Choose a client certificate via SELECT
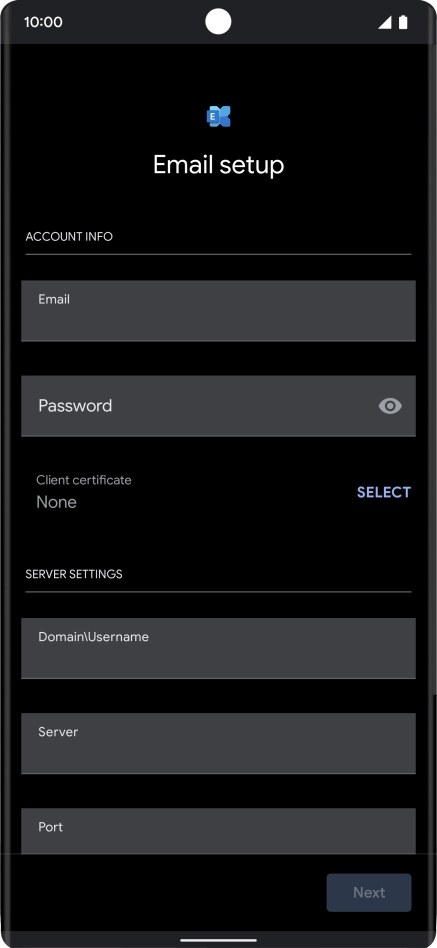The image size is (437, 948). tap(384, 492)
